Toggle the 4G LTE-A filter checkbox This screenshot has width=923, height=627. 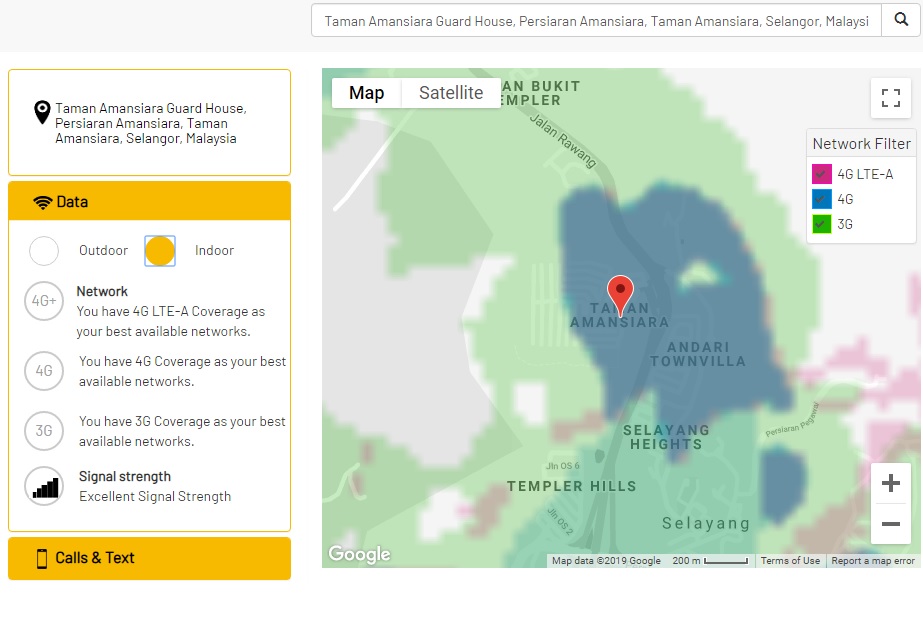(x=822, y=174)
